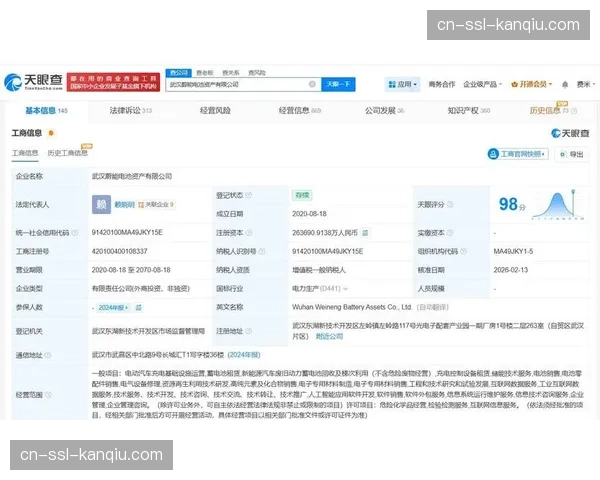600x480 pixels.
Task: Open the 应用 apps dropdown
Action: [402, 84]
